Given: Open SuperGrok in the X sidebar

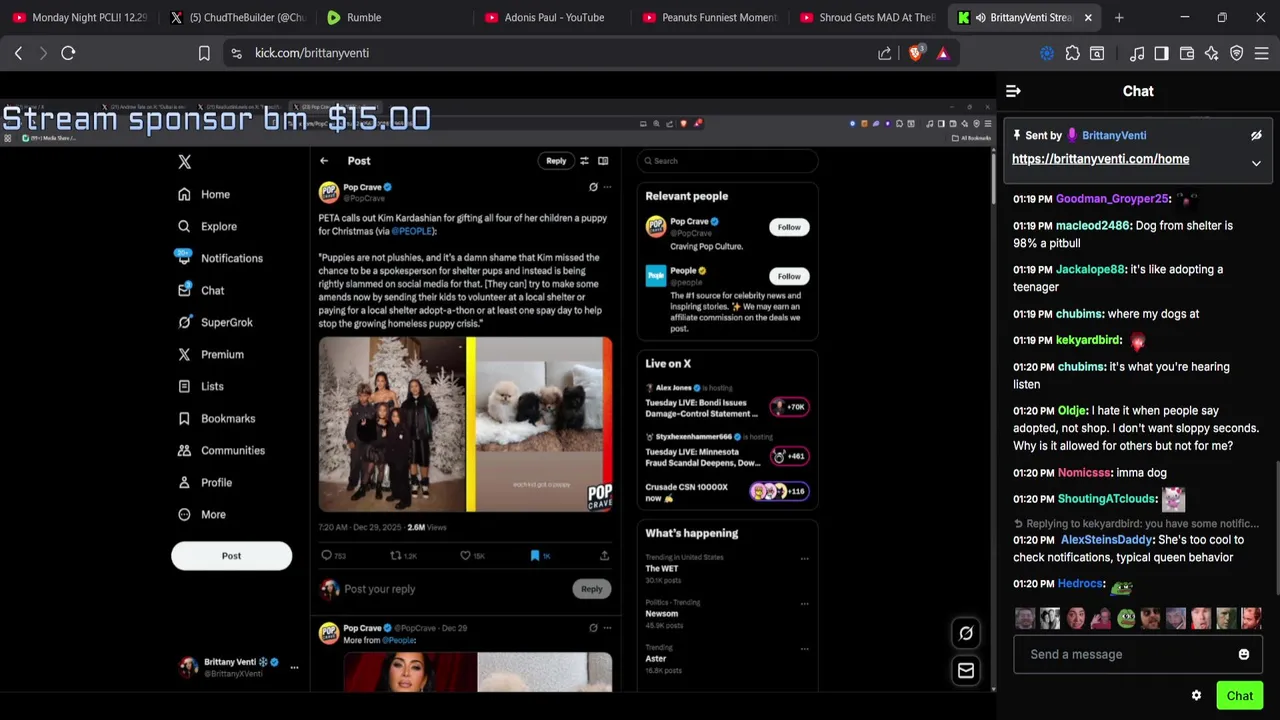Looking at the screenshot, I should tap(215, 322).
